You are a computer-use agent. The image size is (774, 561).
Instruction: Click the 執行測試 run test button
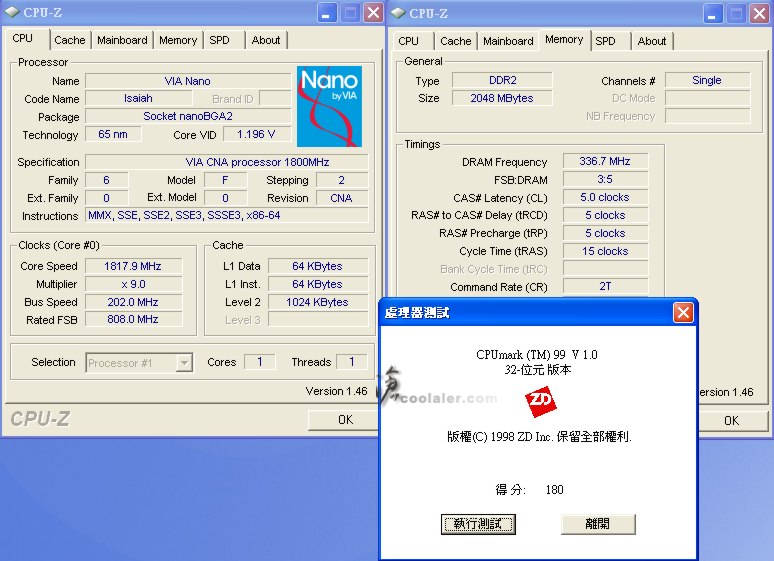click(x=478, y=524)
